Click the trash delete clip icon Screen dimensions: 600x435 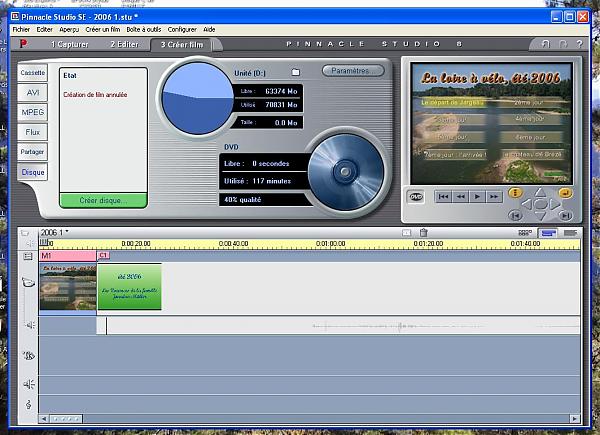click(423, 233)
